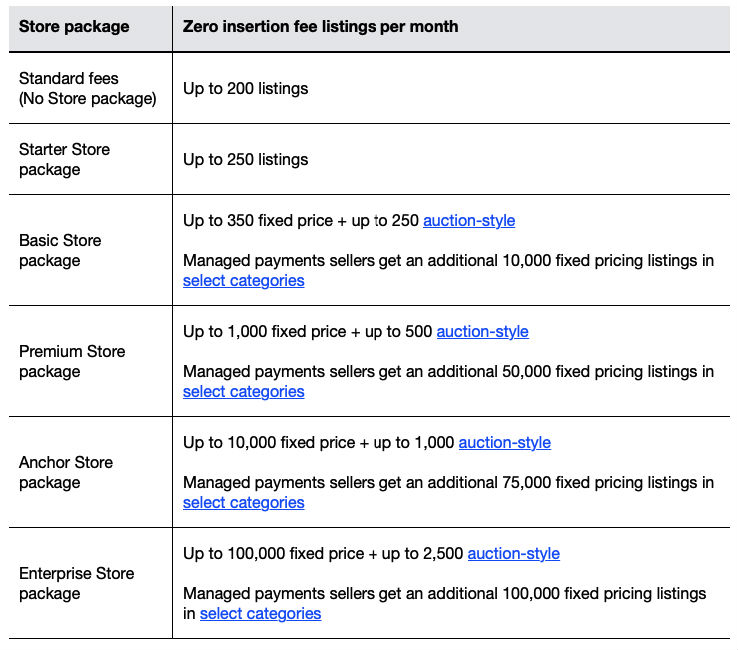738x650 pixels.
Task: Open select categories link under Basic Store
Action: pos(243,281)
